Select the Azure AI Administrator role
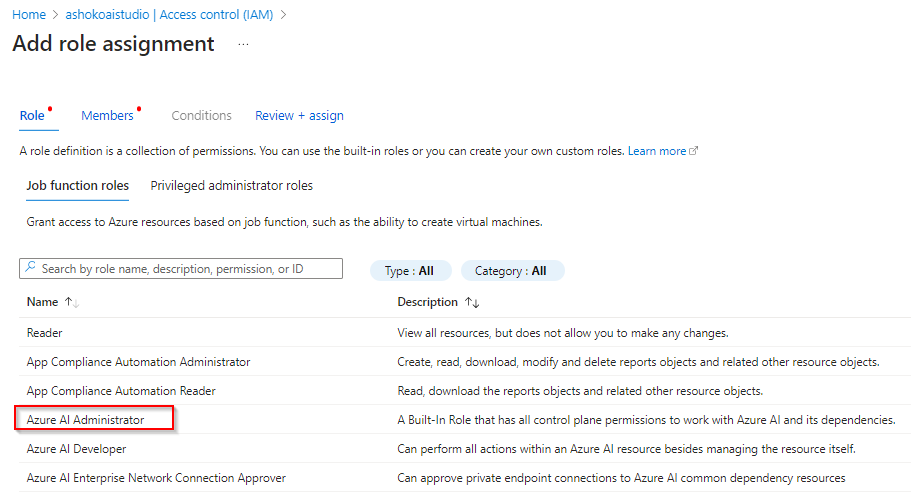The width and height of the screenshot is (911, 494). point(85,420)
